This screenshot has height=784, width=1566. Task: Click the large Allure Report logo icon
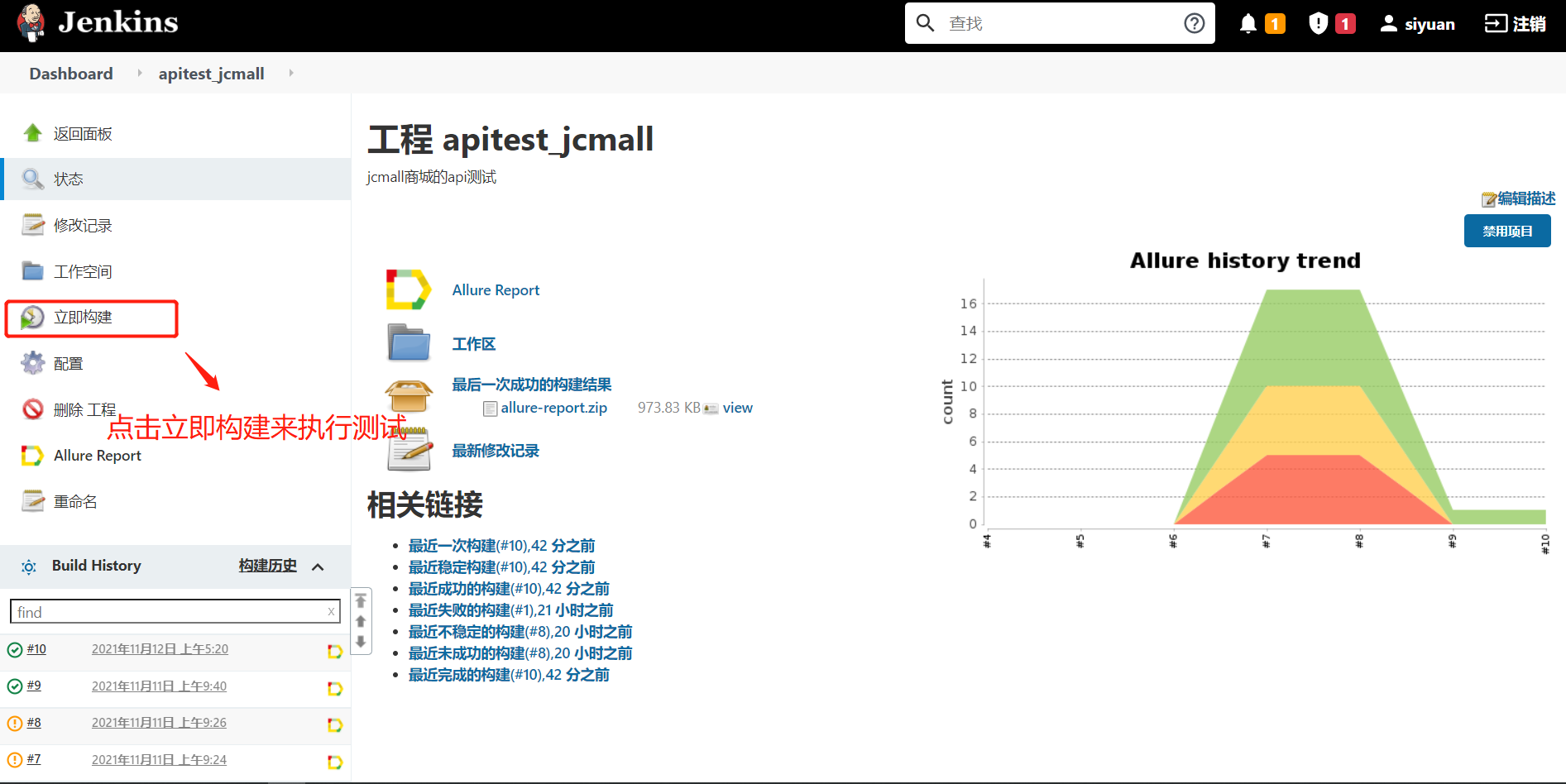click(409, 289)
